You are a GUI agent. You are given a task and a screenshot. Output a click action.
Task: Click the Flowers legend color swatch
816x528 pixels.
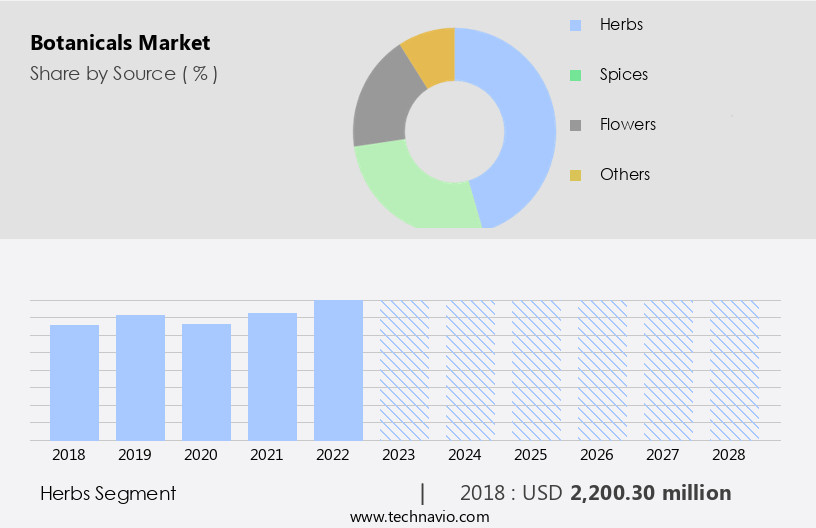(575, 125)
